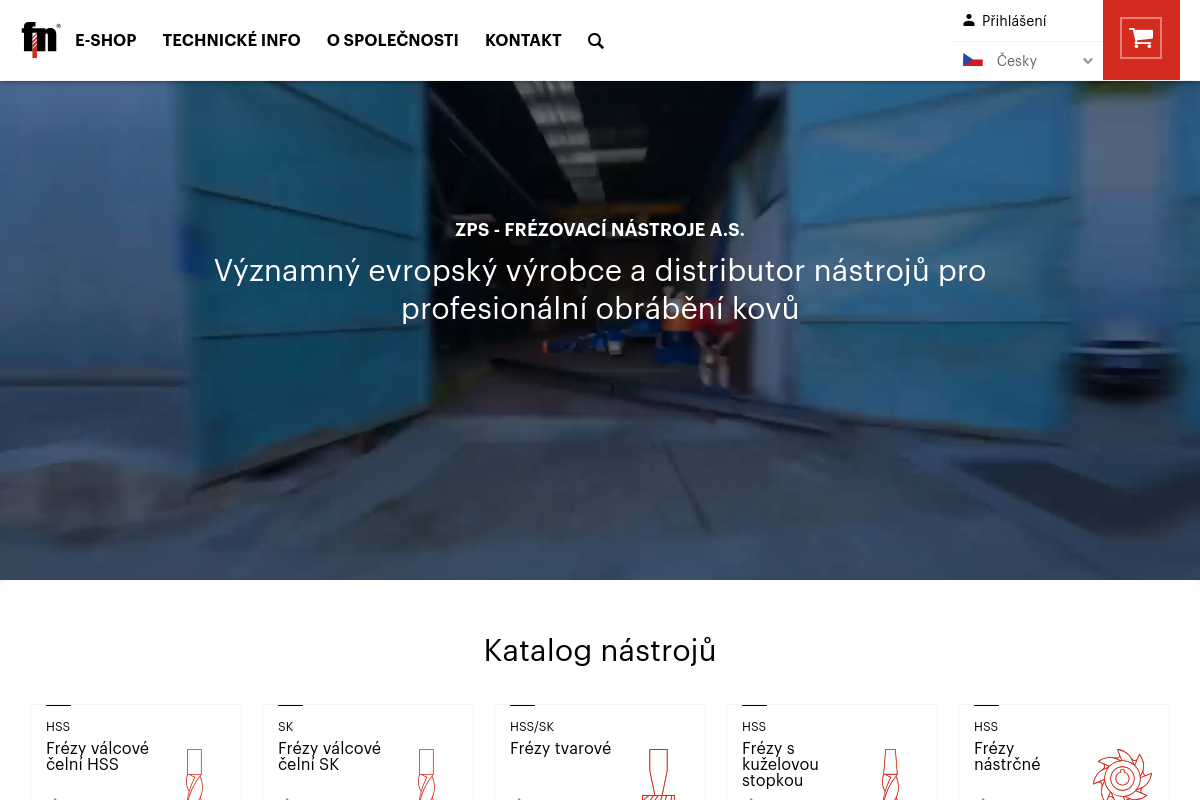Open O SPOLEČNOSTI page
Screen dimensions: 1200x800
392,41
